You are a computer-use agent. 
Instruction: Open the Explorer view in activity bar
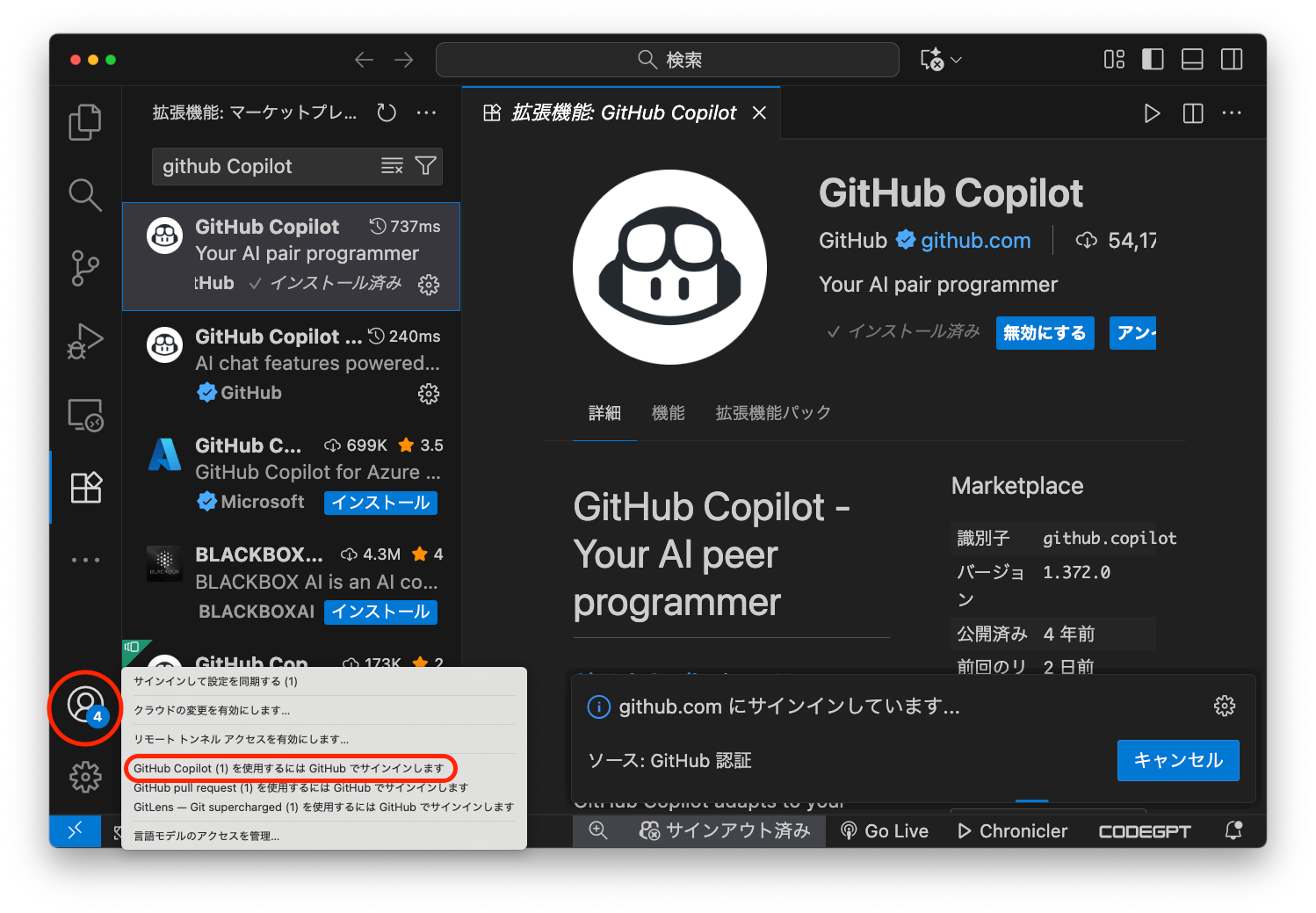click(x=85, y=122)
